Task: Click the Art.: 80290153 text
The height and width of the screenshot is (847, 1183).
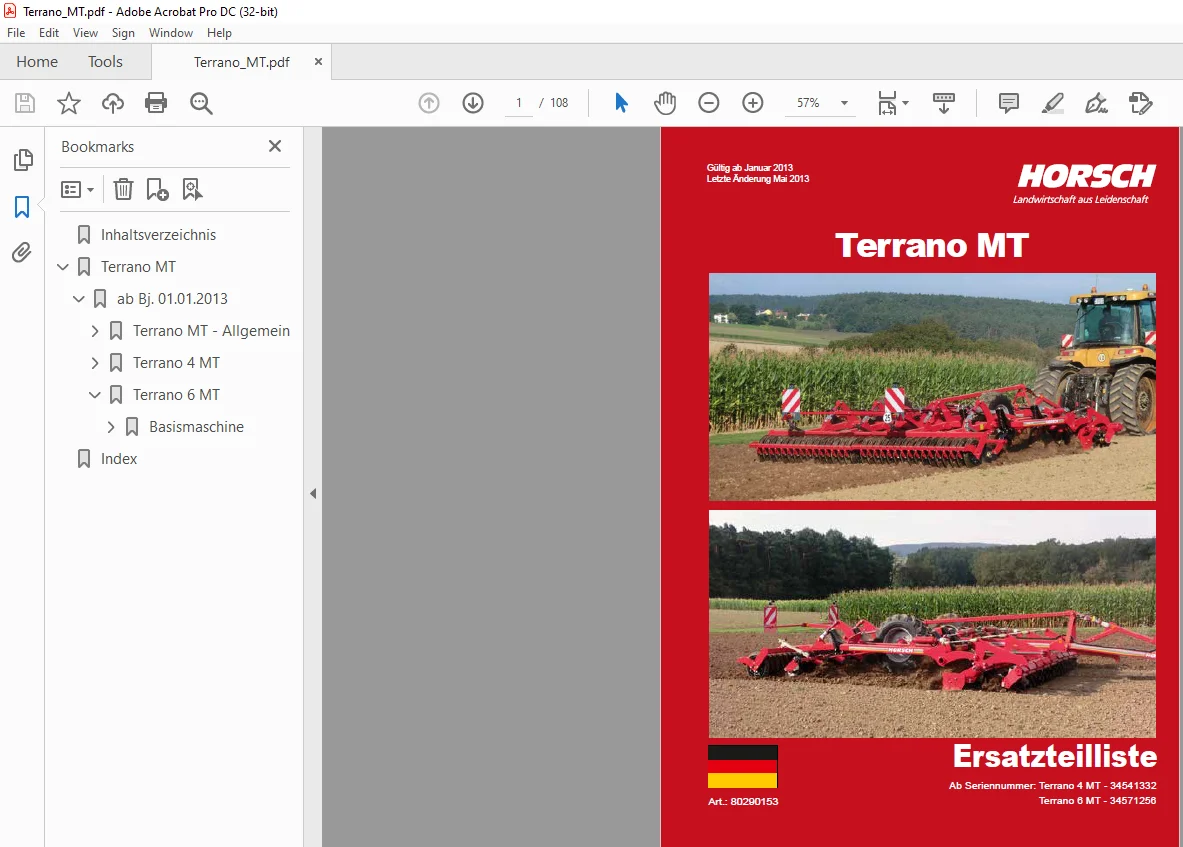Action: [743, 802]
